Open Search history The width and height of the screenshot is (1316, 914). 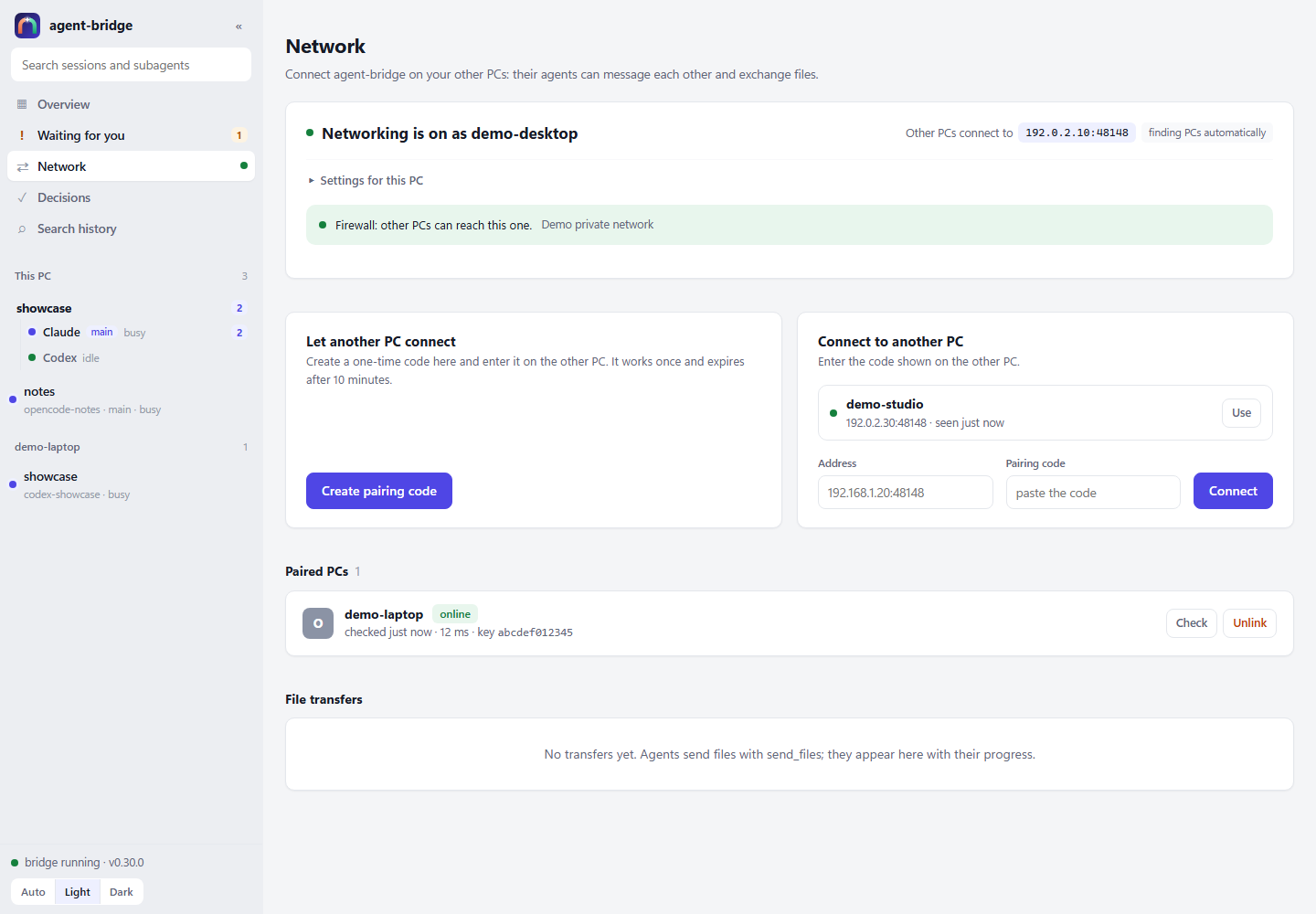[131, 228]
